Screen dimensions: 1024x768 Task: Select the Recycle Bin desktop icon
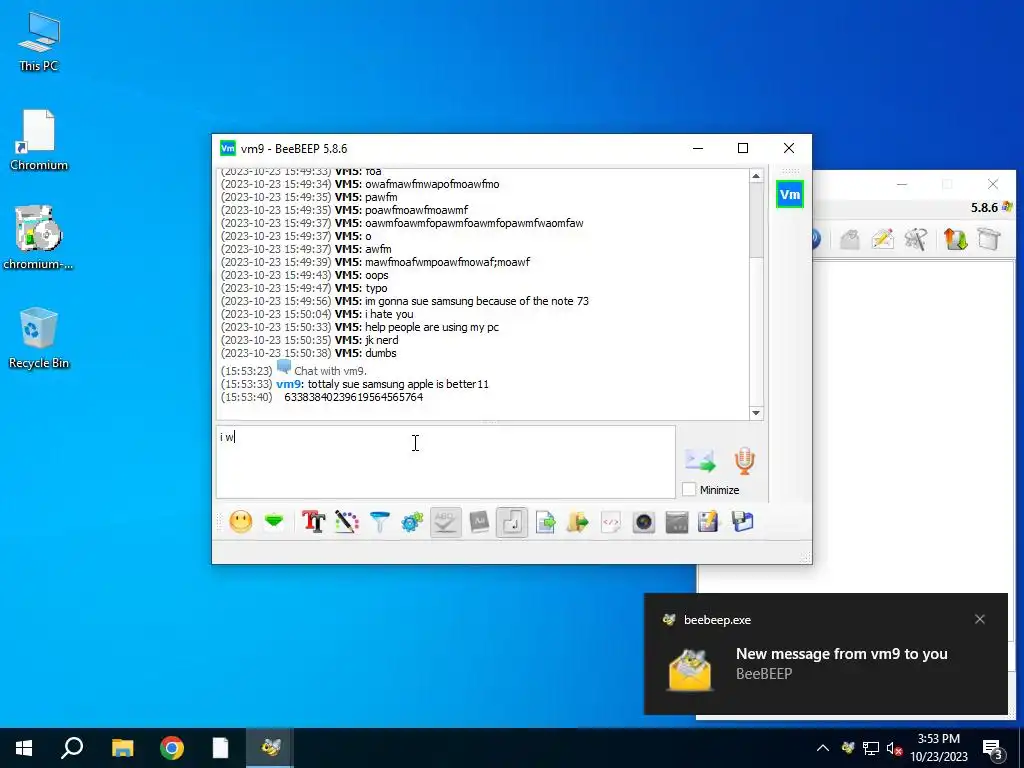click(x=39, y=338)
